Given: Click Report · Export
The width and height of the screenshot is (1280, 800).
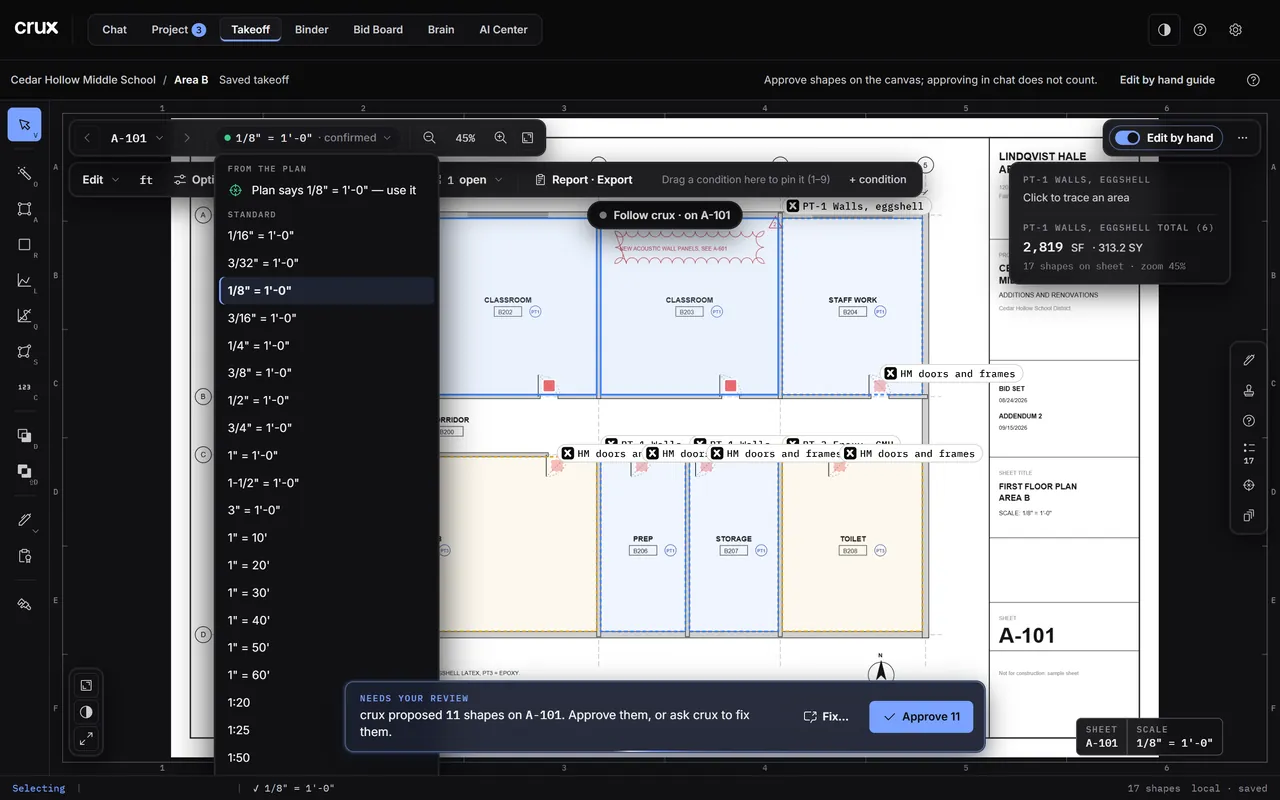Looking at the screenshot, I should [x=584, y=180].
